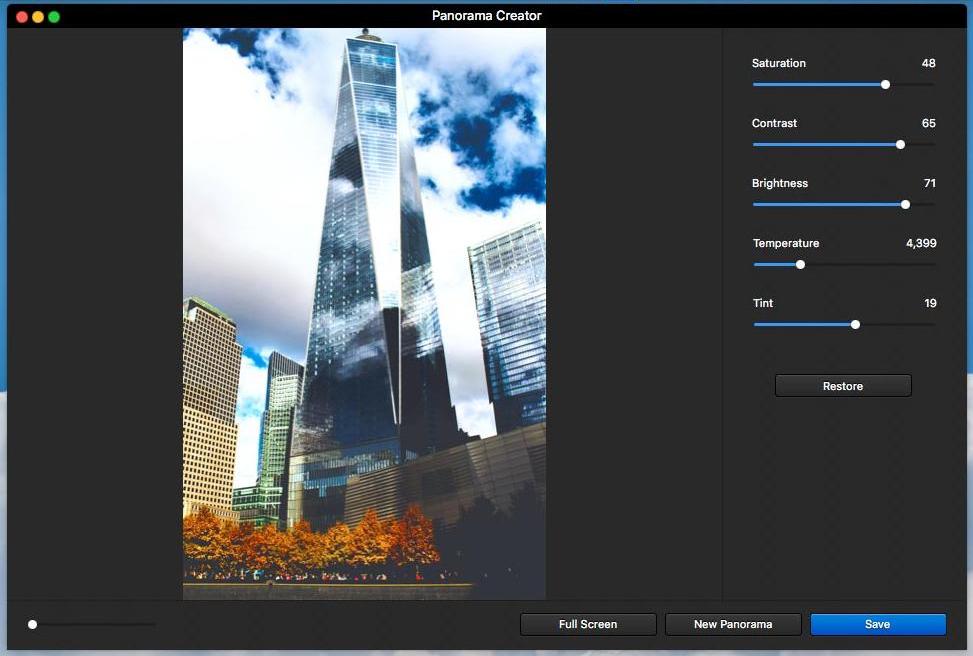
Task: Click the Saturation value 48
Action: [928, 63]
